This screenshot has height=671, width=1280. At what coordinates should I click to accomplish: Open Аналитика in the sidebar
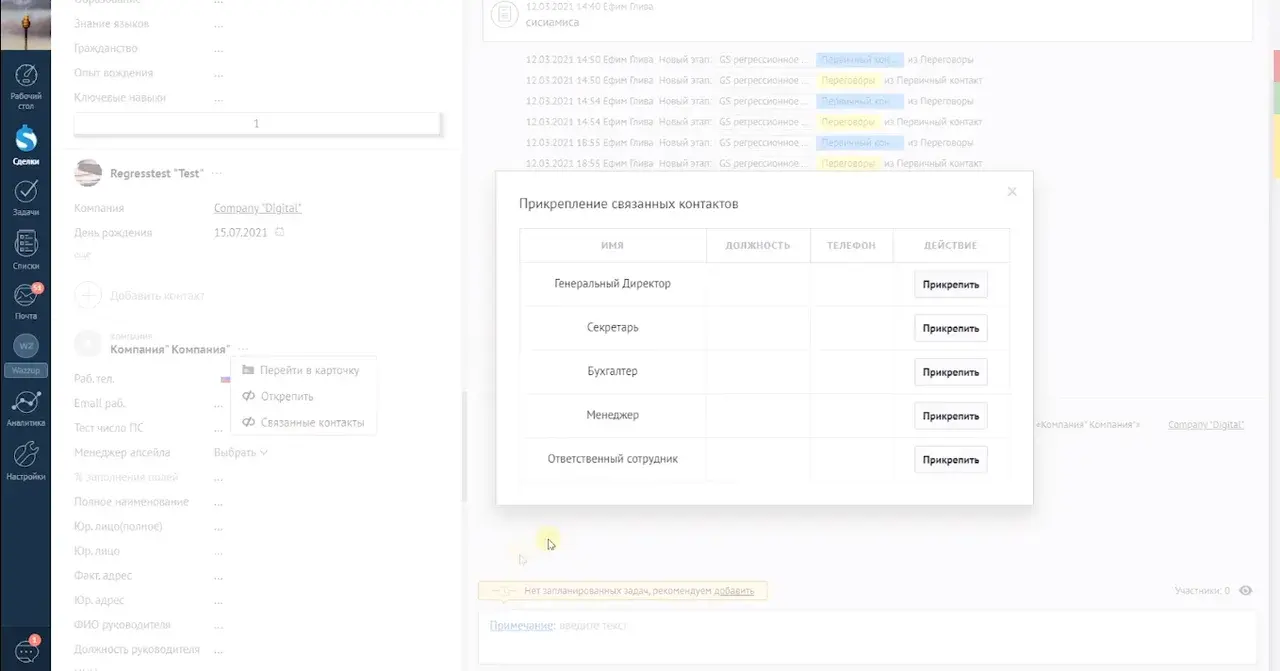(26, 408)
